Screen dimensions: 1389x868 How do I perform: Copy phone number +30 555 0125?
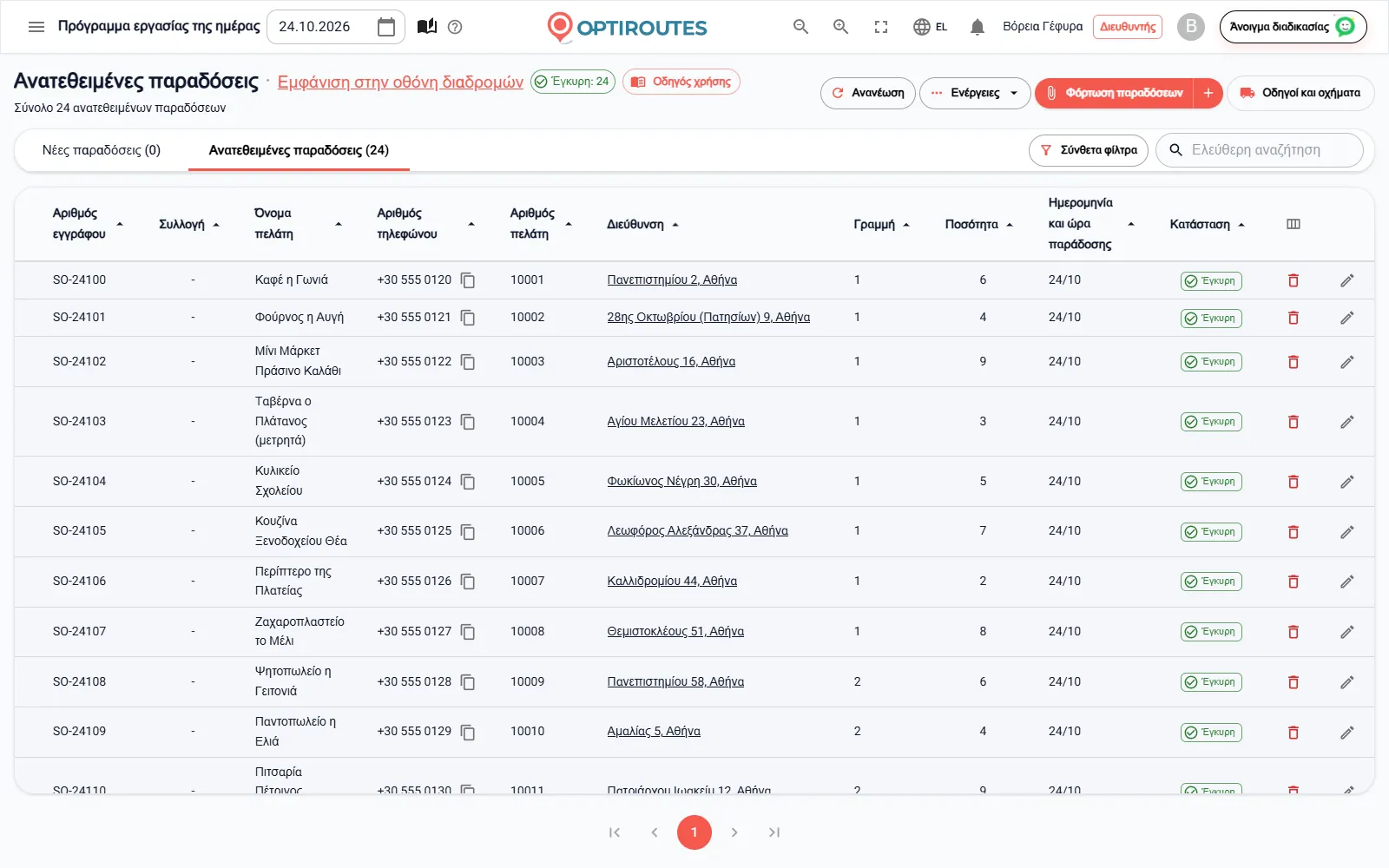(468, 531)
